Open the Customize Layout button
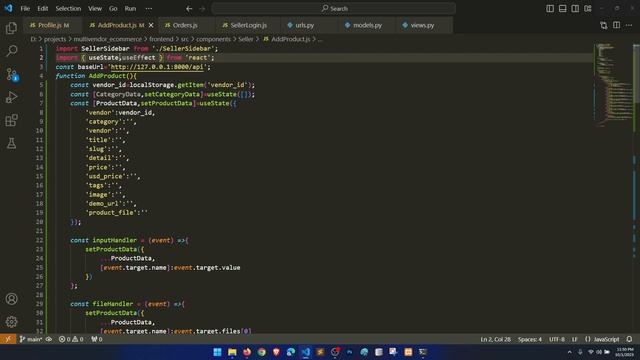 pyautogui.click(x=588, y=8)
